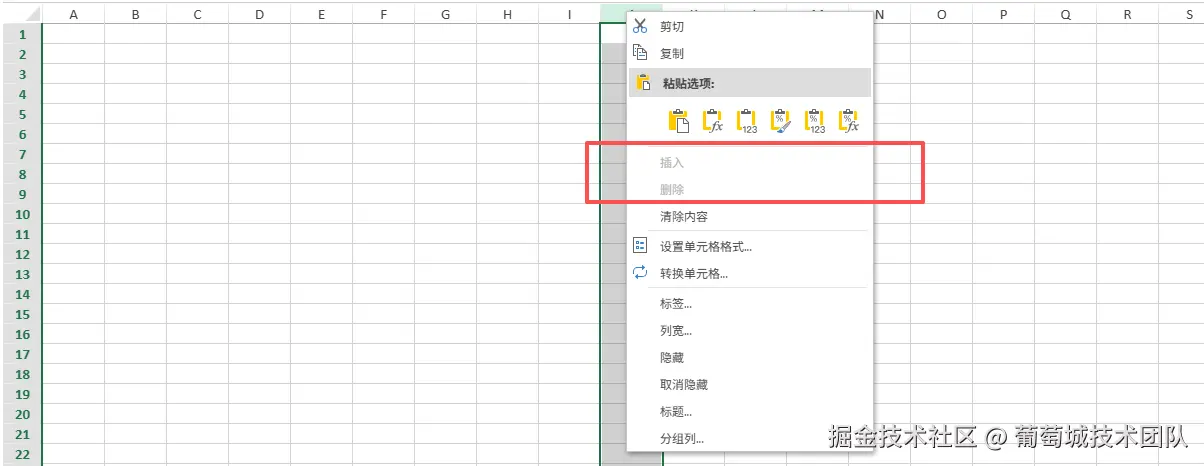This screenshot has height=466, width=1204.
Task: Select row 19 header
Action: coord(21,394)
